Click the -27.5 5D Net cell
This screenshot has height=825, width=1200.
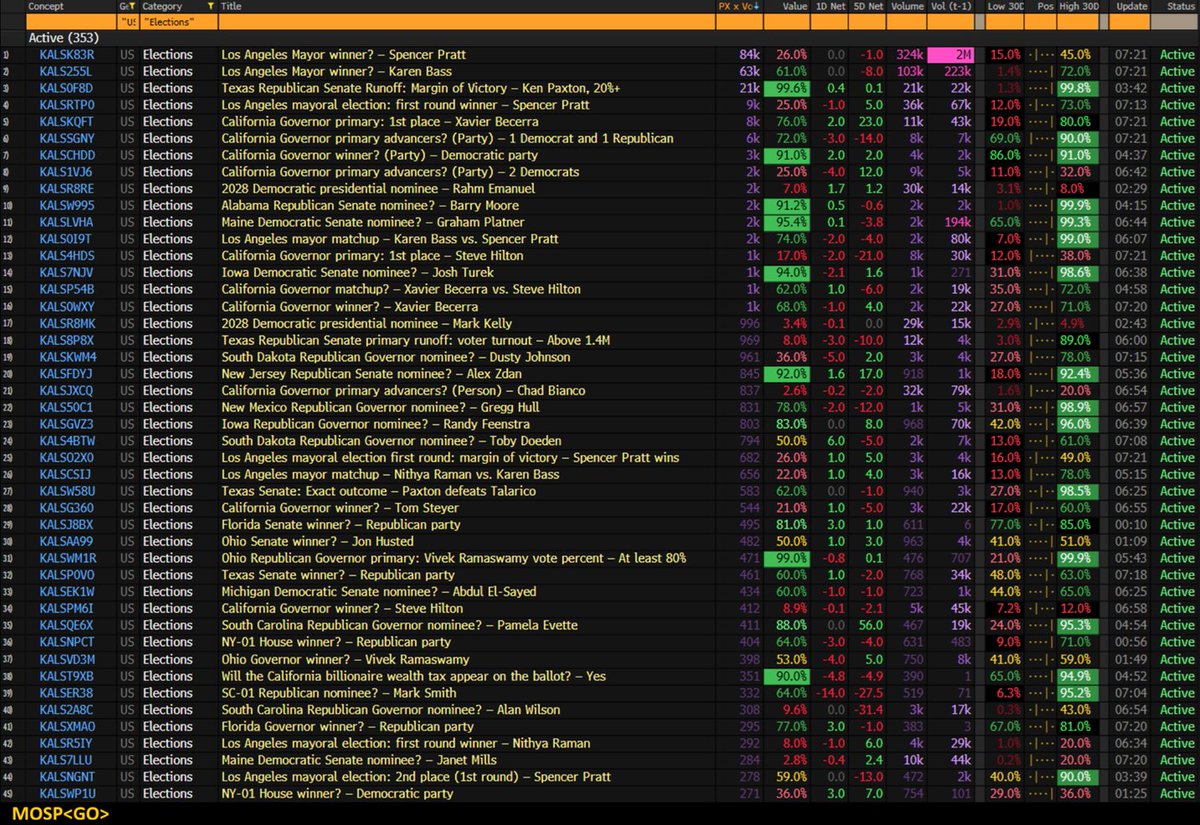pyautogui.click(x=868, y=692)
